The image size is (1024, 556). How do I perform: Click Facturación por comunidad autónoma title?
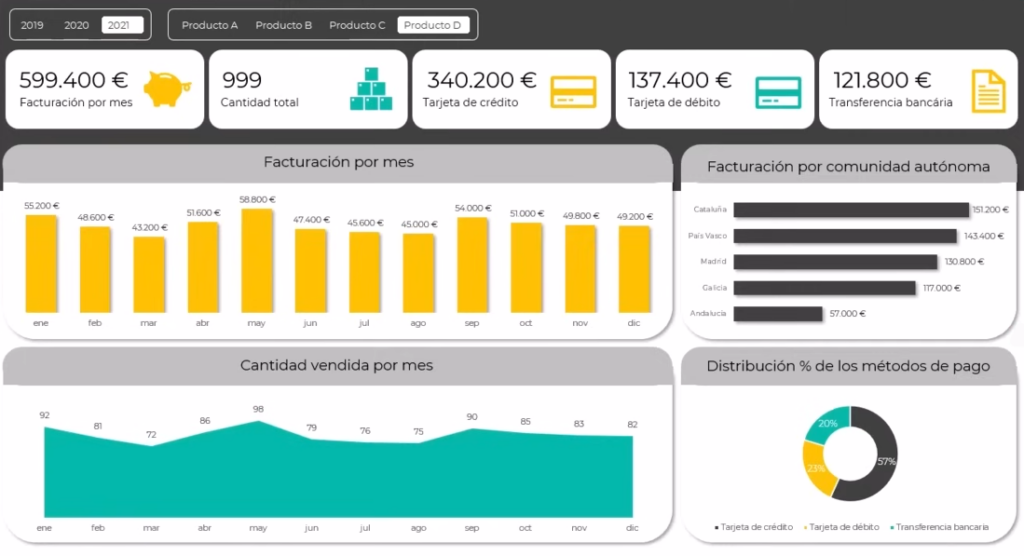click(848, 167)
